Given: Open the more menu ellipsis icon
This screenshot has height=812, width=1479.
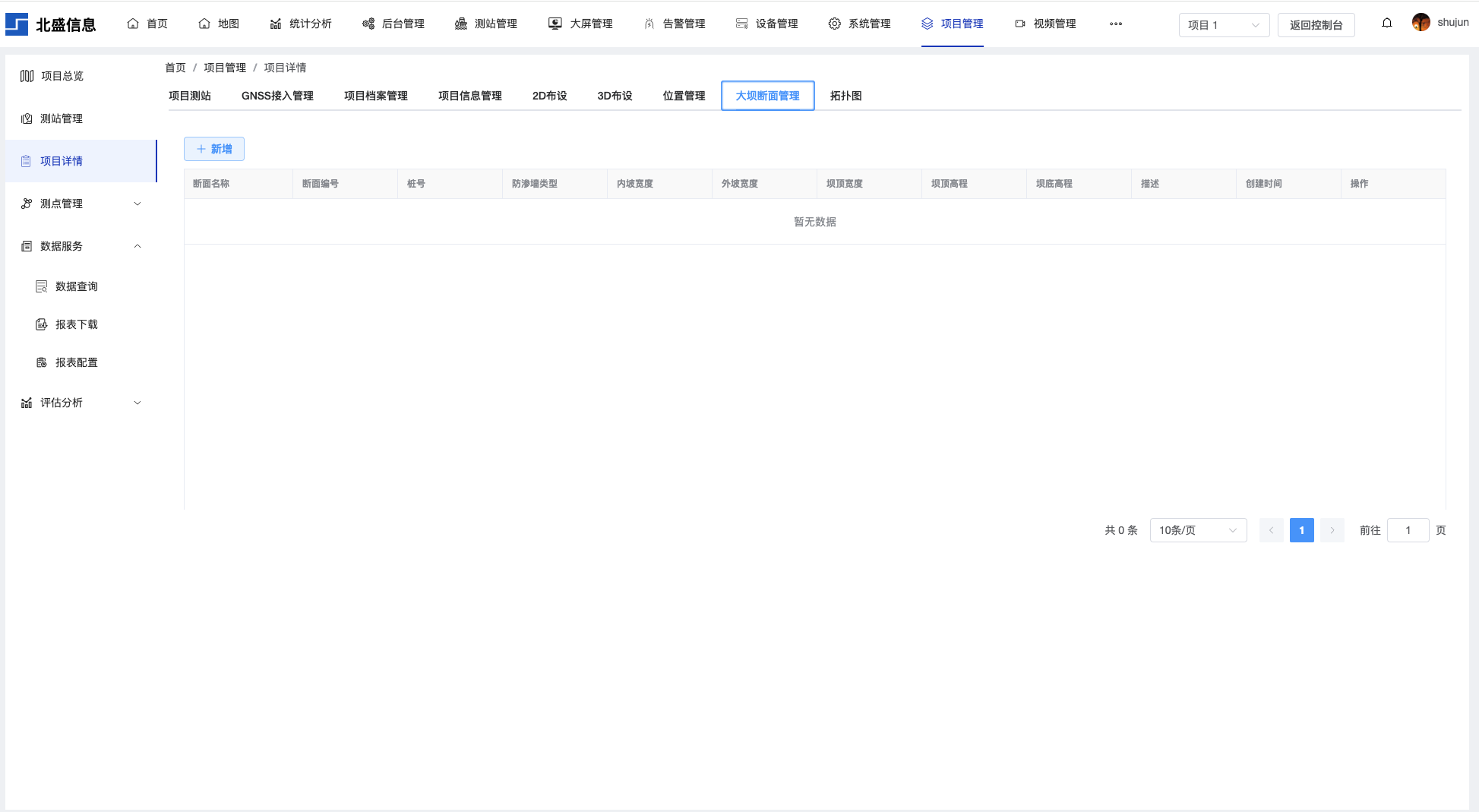Looking at the screenshot, I should pyautogui.click(x=1115, y=24).
